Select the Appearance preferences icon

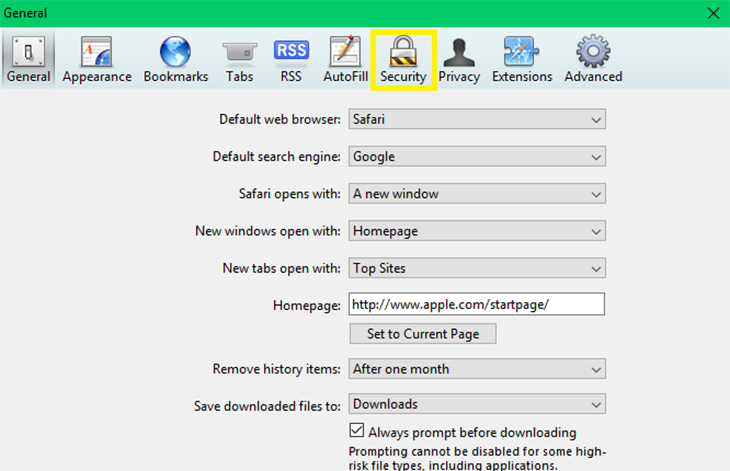pyautogui.click(x=97, y=51)
